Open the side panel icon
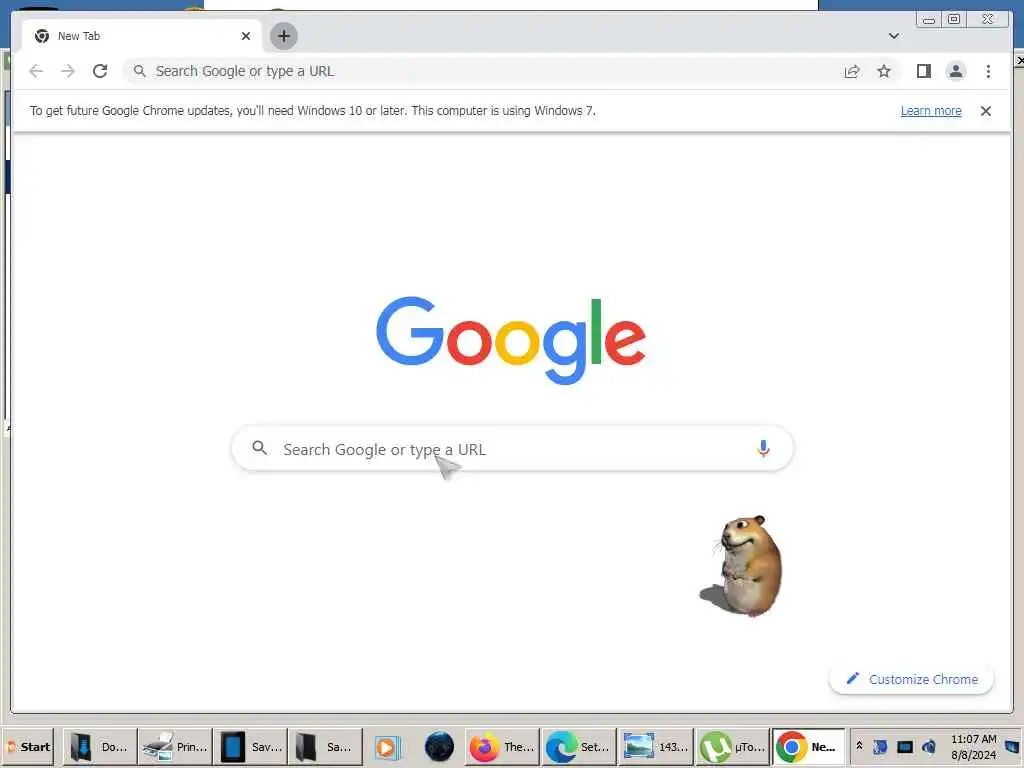The image size is (1024, 768). [923, 71]
